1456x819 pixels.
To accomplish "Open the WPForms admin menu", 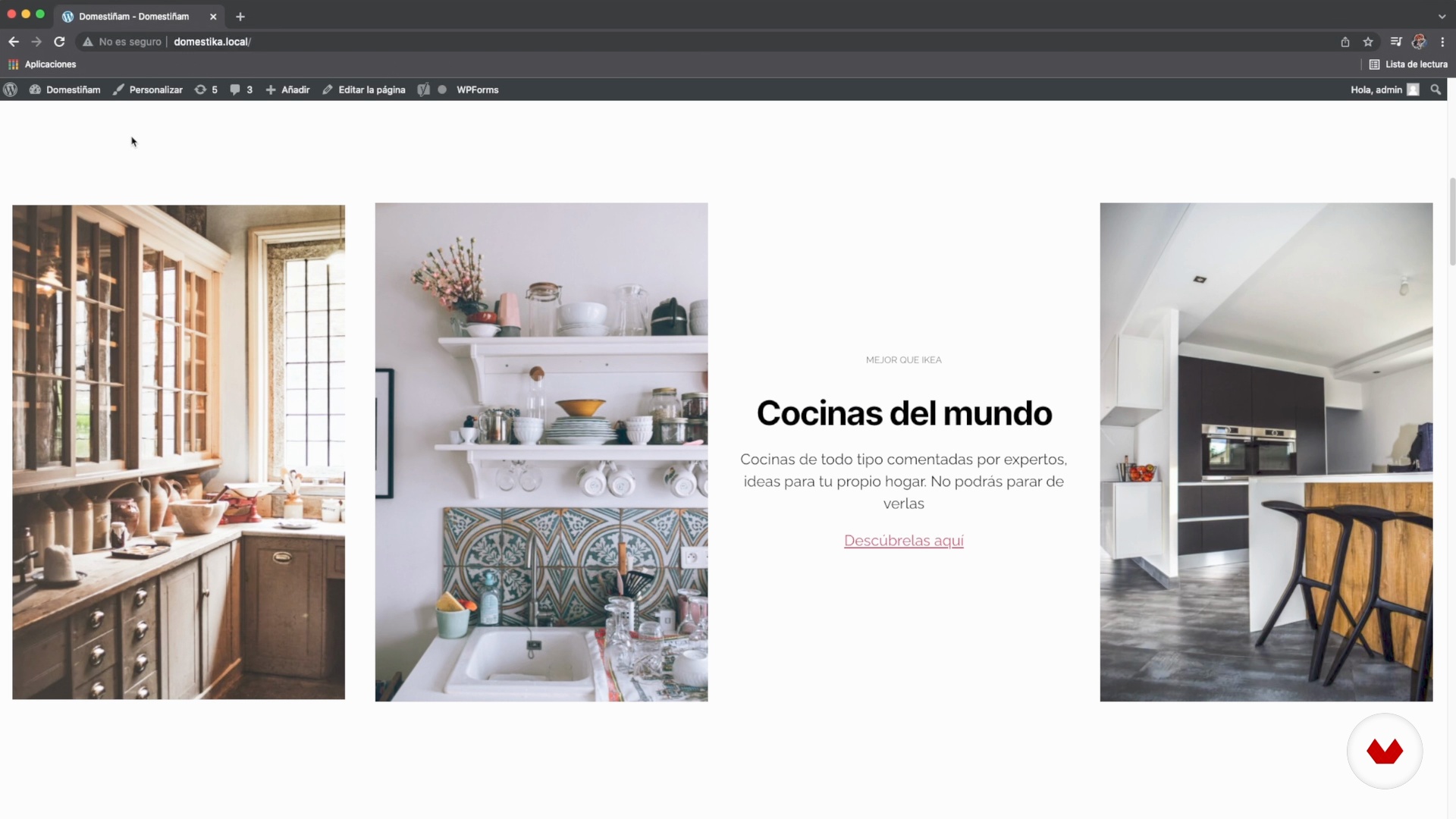I will coord(477,89).
